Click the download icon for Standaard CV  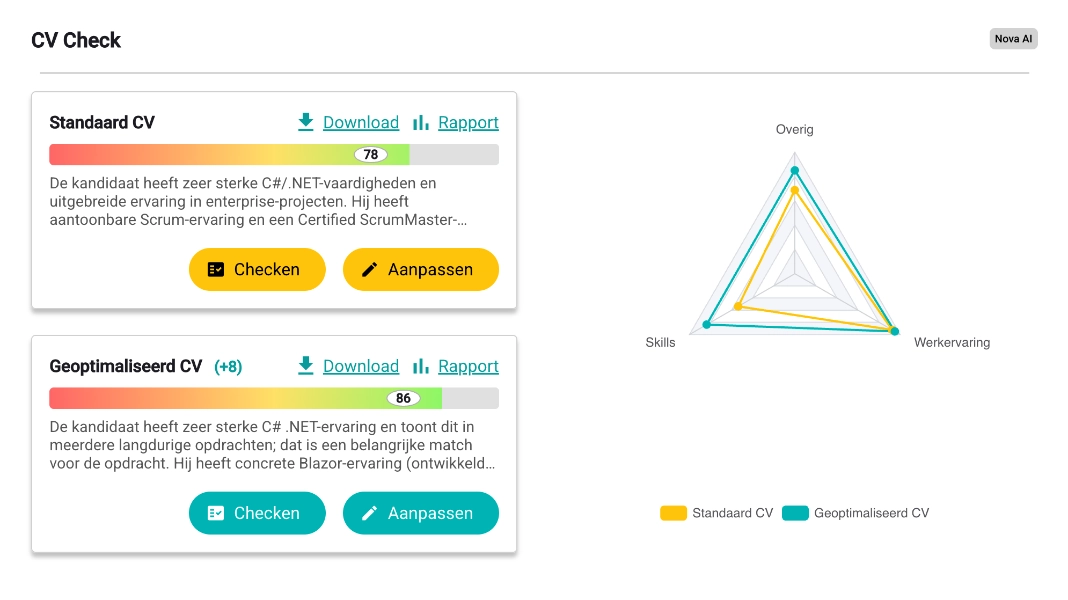(x=306, y=122)
